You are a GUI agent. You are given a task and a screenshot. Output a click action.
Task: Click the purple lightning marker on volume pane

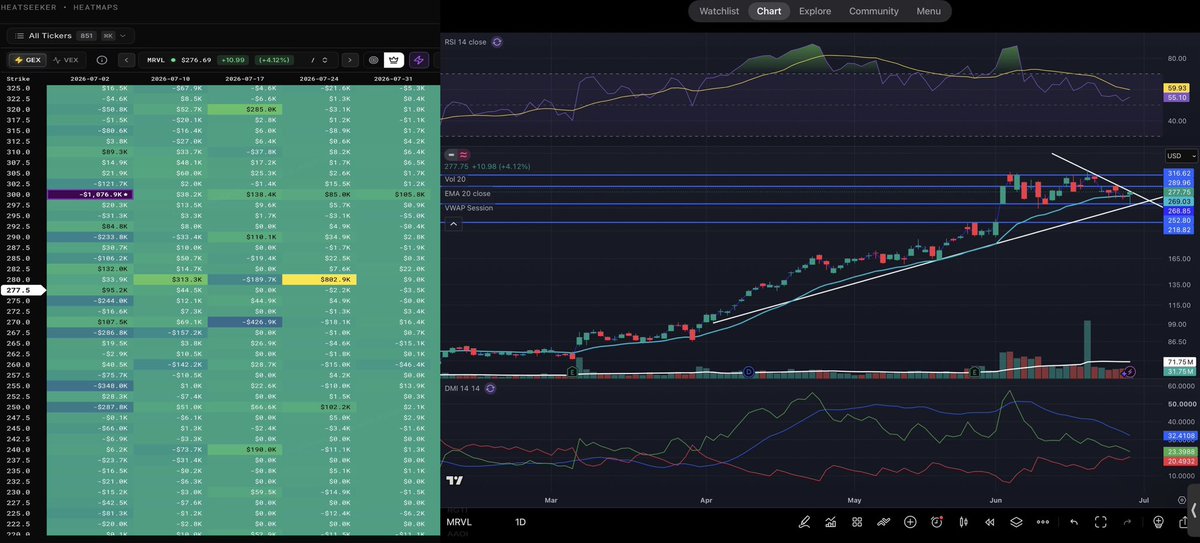(x=1129, y=372)
